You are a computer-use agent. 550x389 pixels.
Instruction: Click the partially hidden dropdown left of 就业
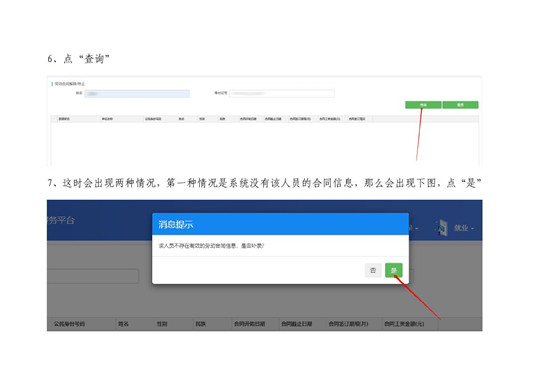(x=414, y=228)
